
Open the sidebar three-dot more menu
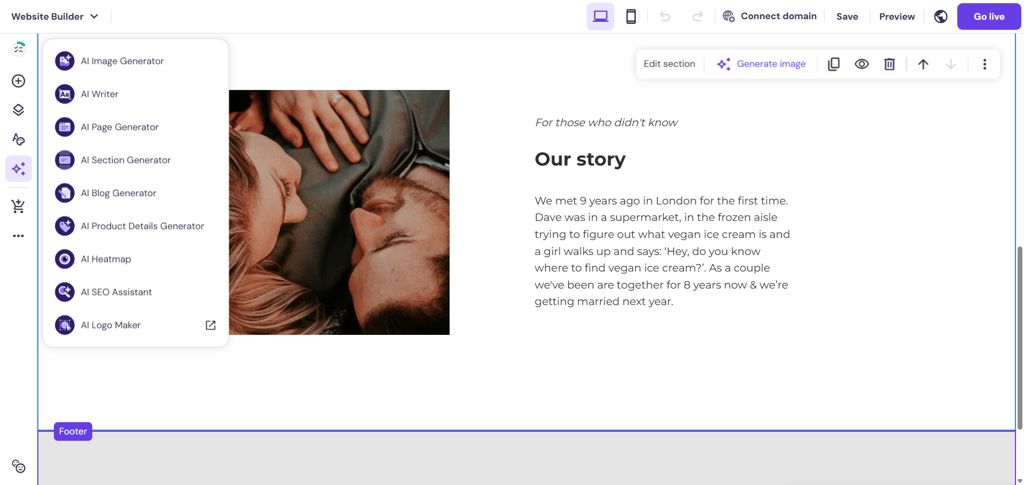pos(18,236)
